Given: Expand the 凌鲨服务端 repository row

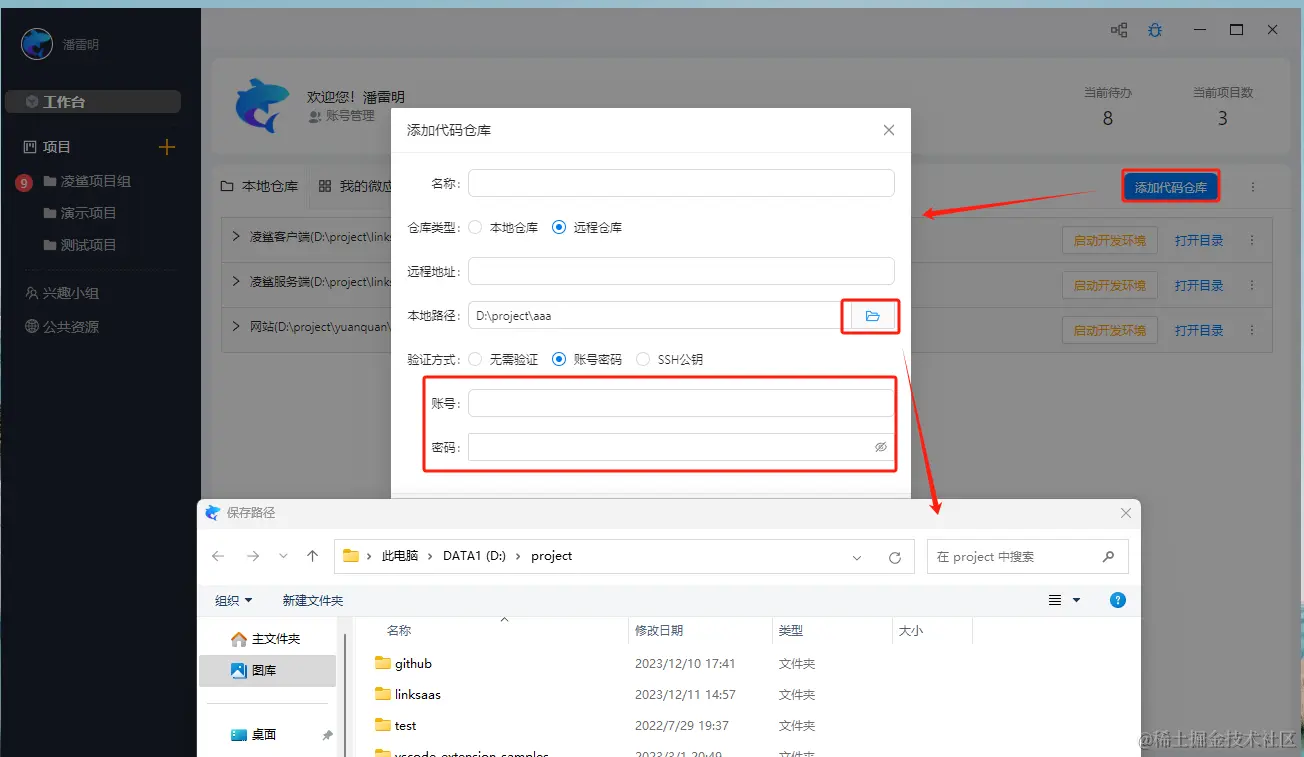Looking at the screenshot, I should point(236,282).
